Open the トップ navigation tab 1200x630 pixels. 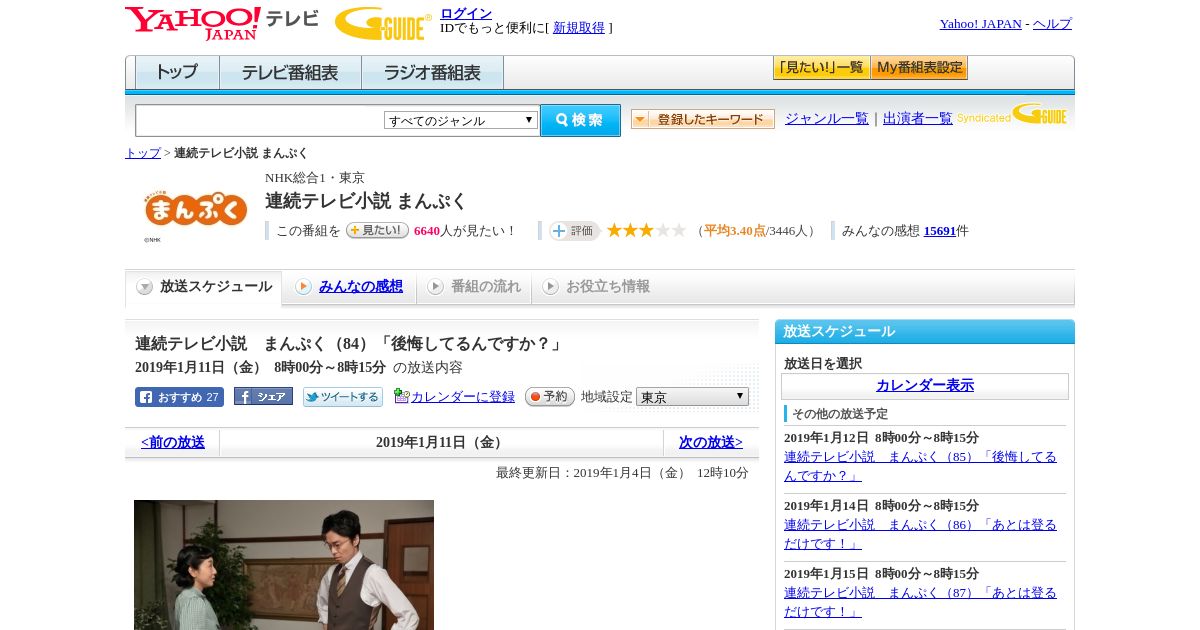coord(177,73)
